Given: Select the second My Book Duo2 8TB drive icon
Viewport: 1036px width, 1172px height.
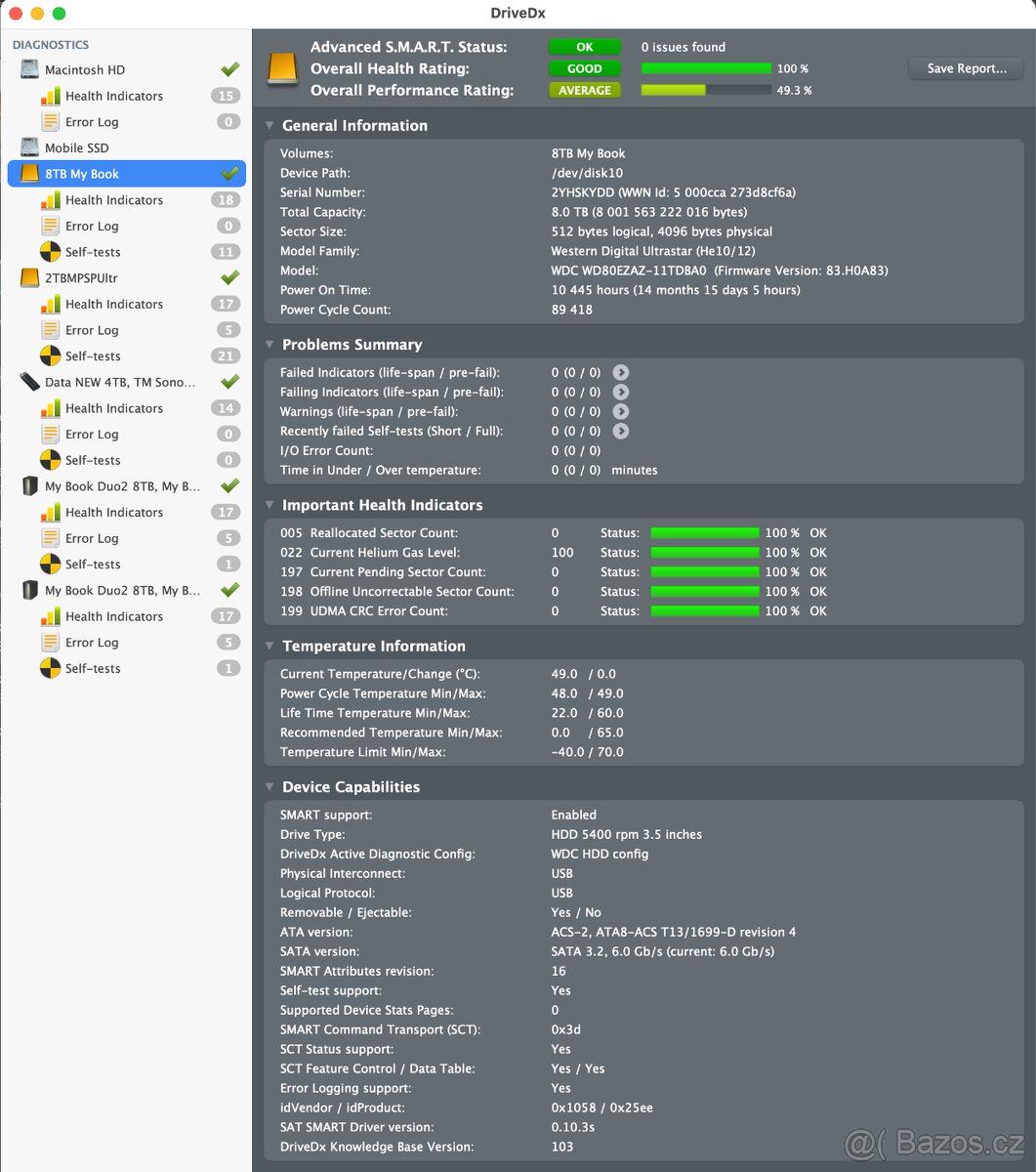Looking at the screenshot, I should 30,590.
